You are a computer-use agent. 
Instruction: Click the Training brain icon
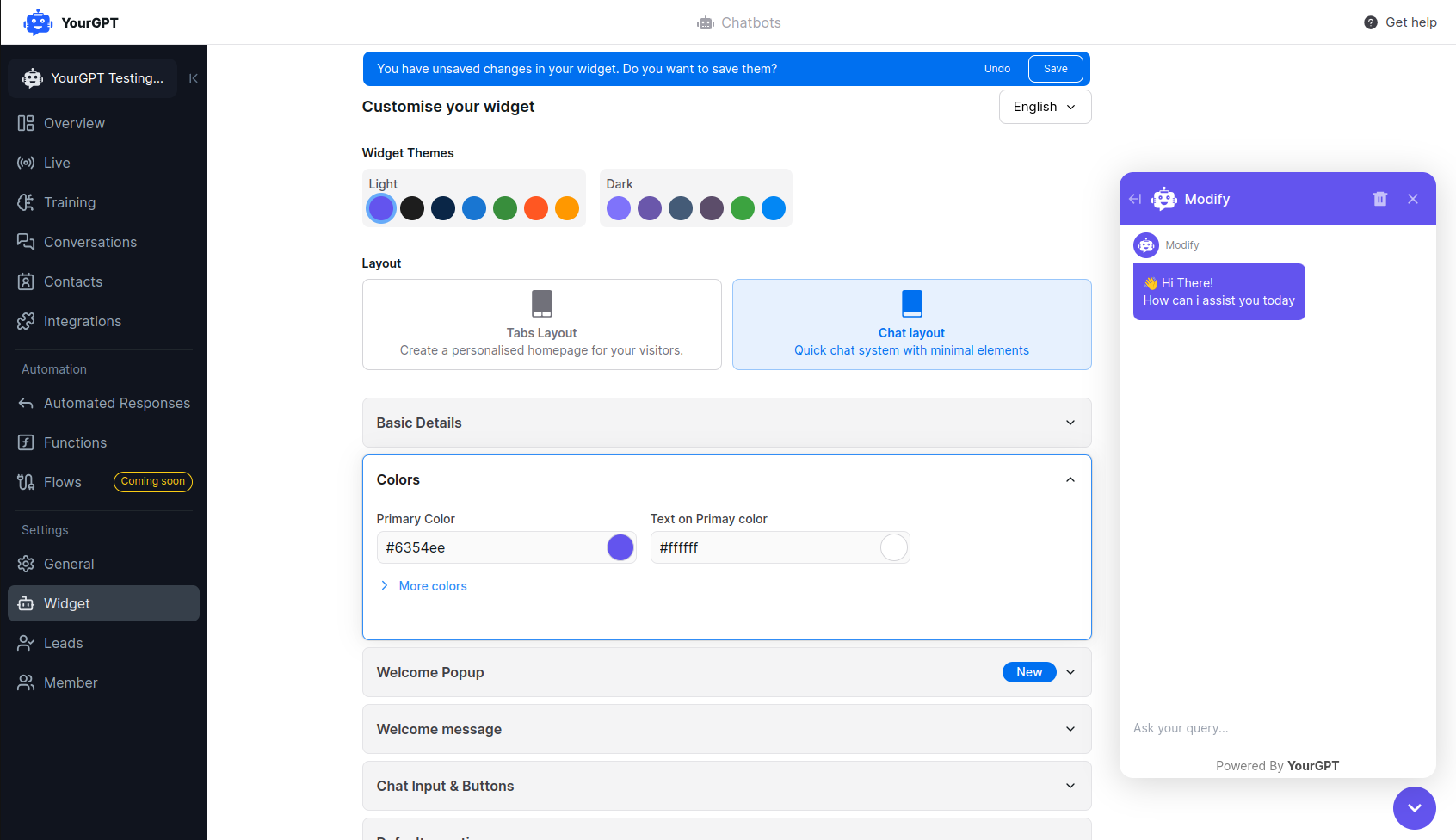click(x=26, y=202)
